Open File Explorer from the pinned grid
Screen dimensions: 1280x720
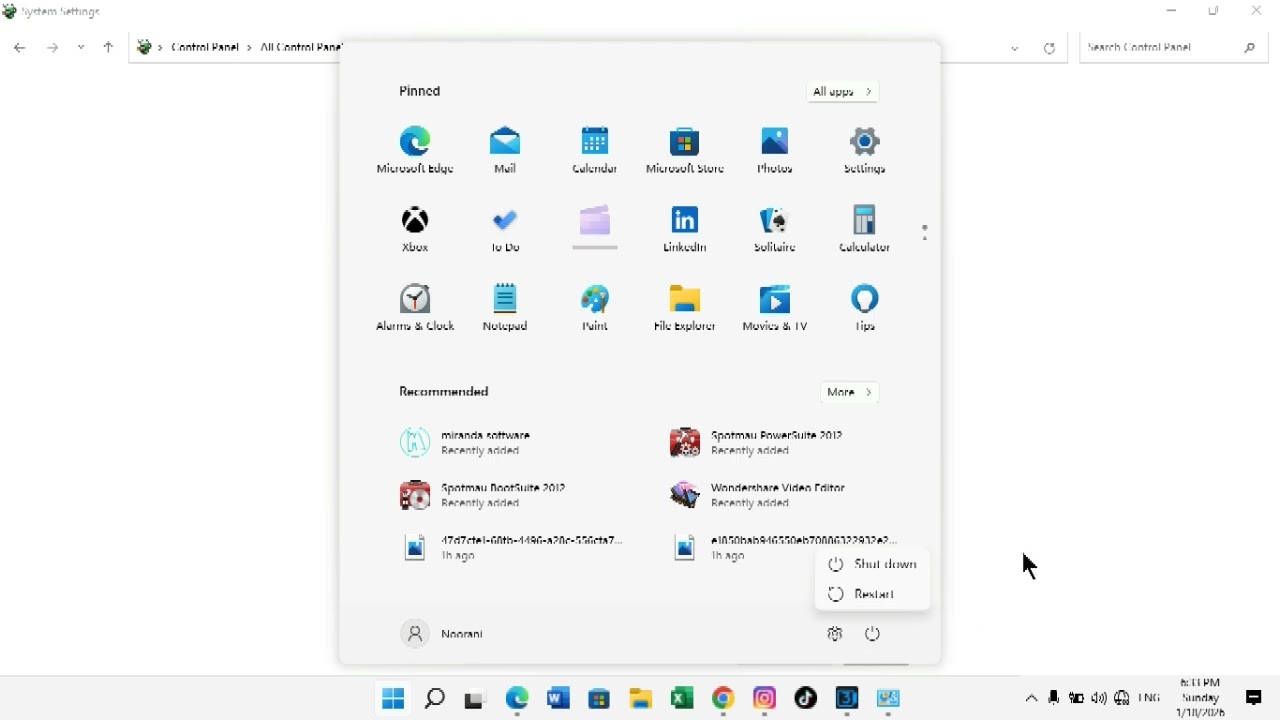[685, 308]
